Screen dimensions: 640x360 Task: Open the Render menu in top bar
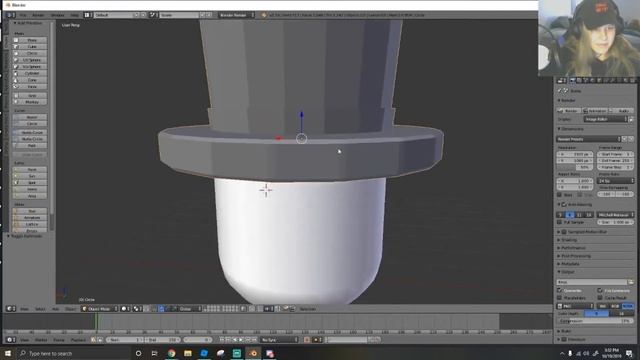click(38, 15)
